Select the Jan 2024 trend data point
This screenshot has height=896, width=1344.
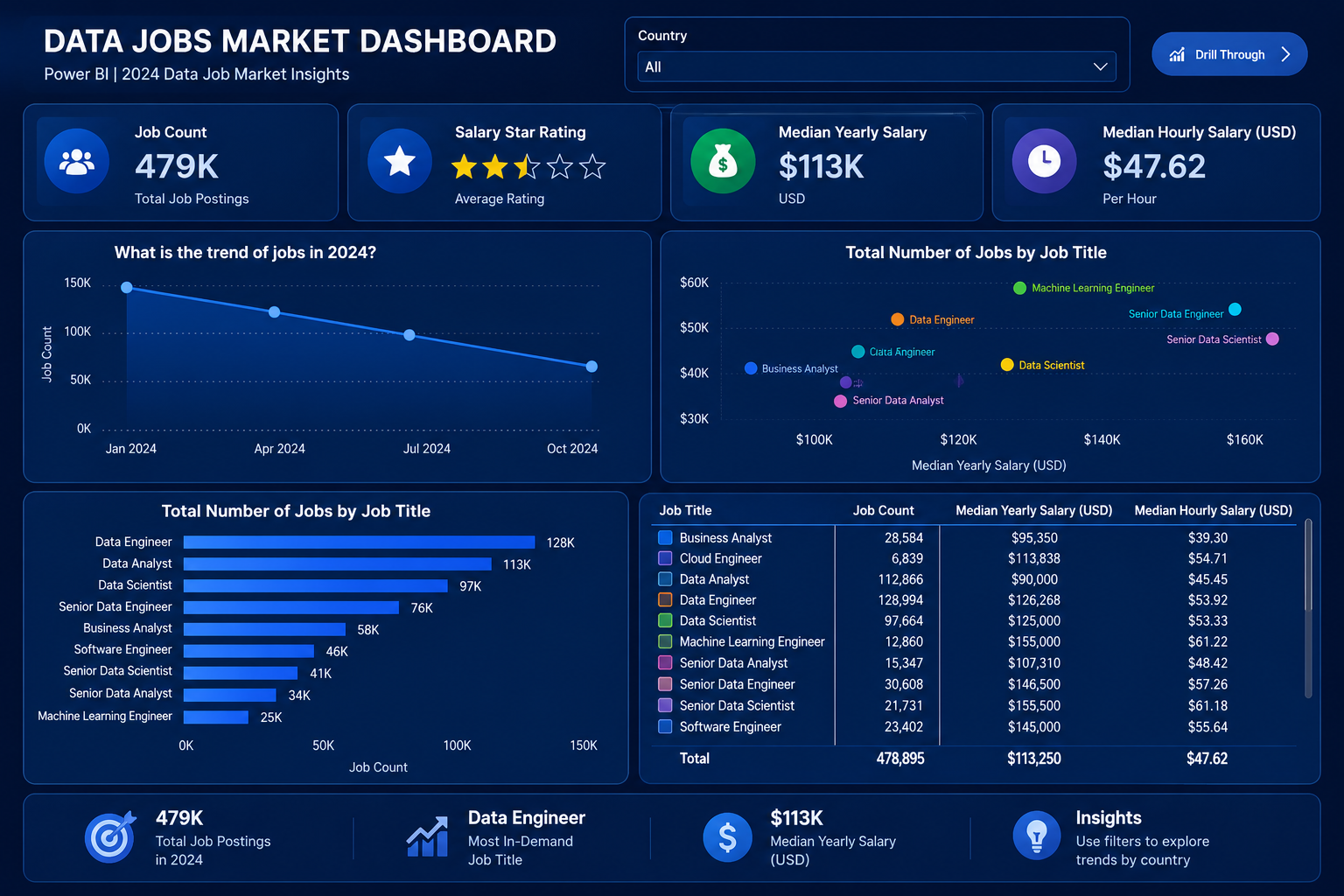(127, 288)
